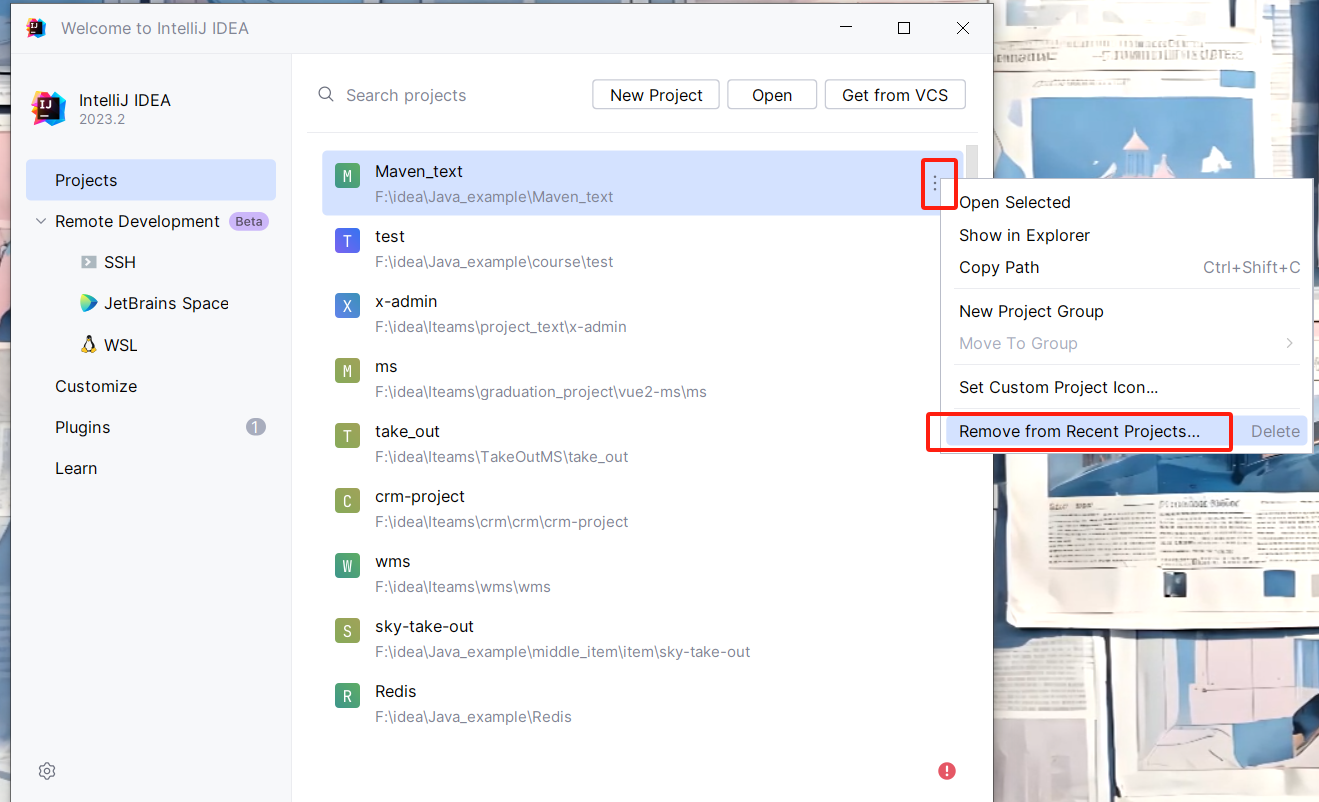Click the test project T icon

pyautogui.click(x=347, y=241)
